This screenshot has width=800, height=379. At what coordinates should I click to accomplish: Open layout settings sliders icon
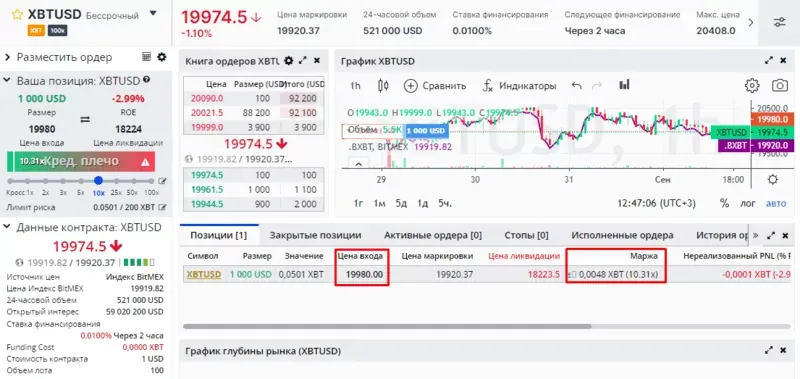(780, 22)
